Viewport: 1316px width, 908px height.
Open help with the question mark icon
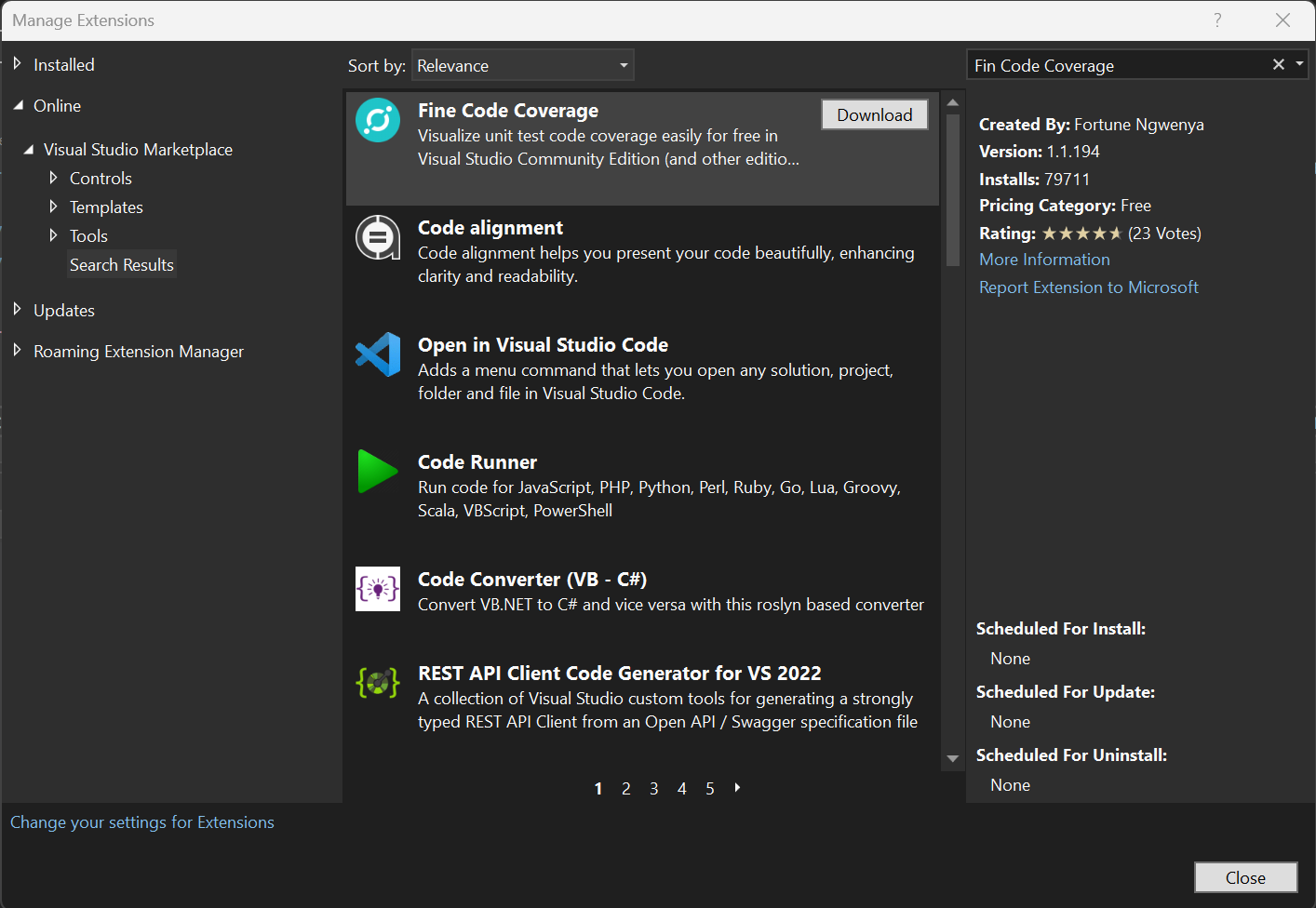1217,20
